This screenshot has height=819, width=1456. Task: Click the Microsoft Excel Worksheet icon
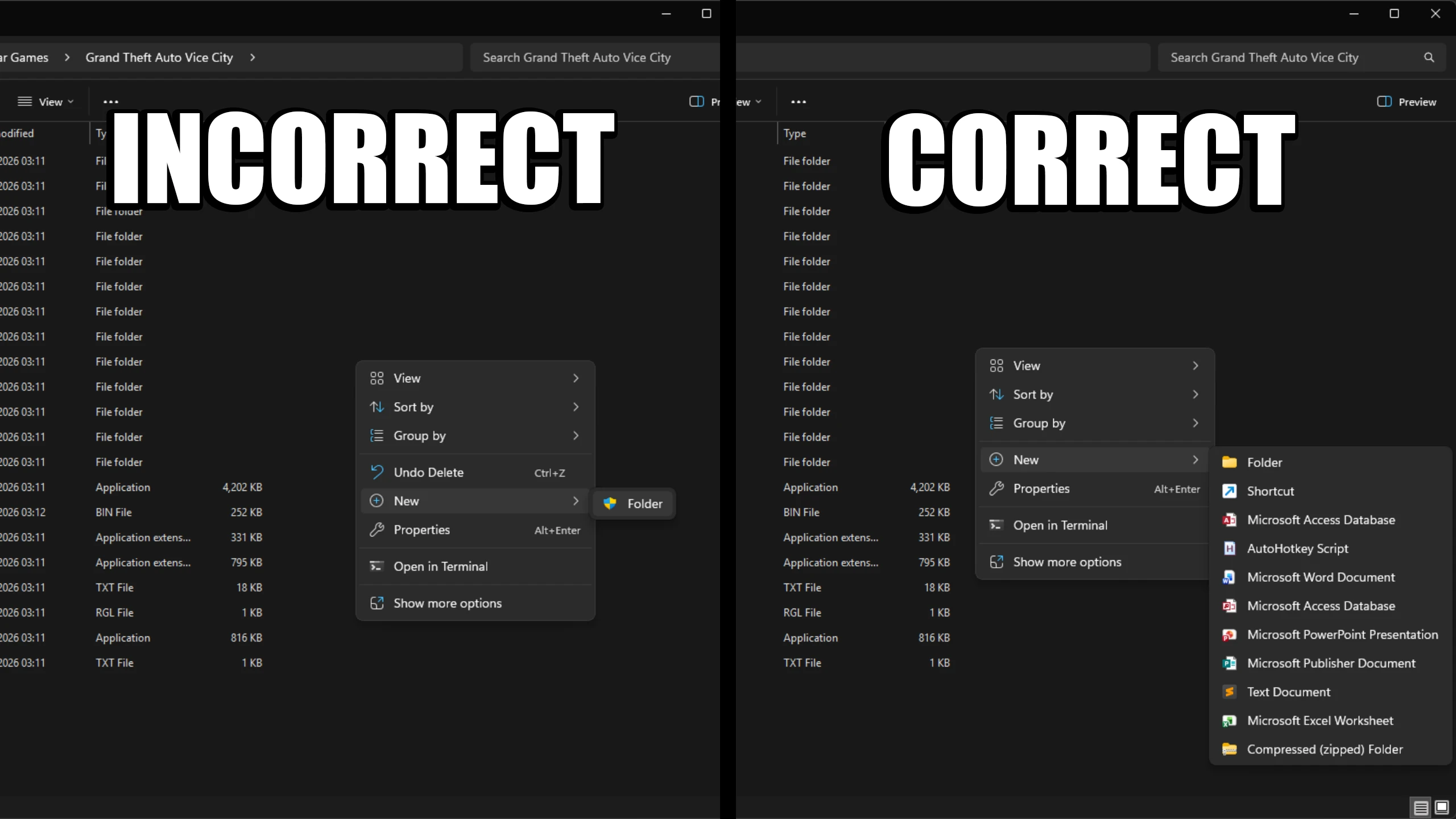click(1229, 721)
